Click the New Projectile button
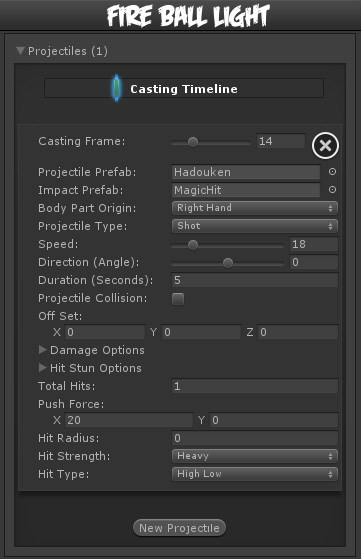This screenshot has width=361, height=559. [179, 528]
